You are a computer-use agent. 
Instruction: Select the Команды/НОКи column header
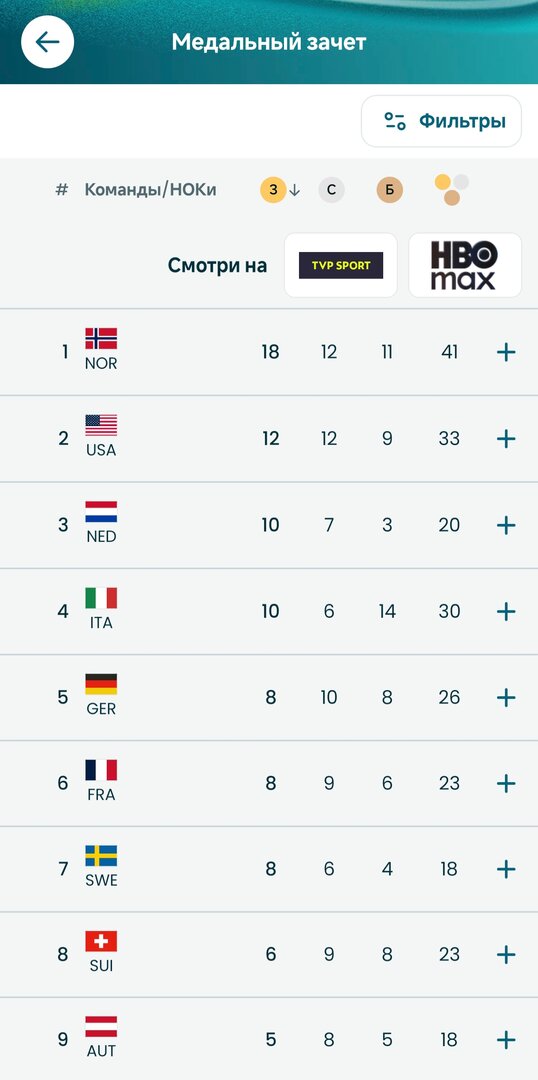150,190
